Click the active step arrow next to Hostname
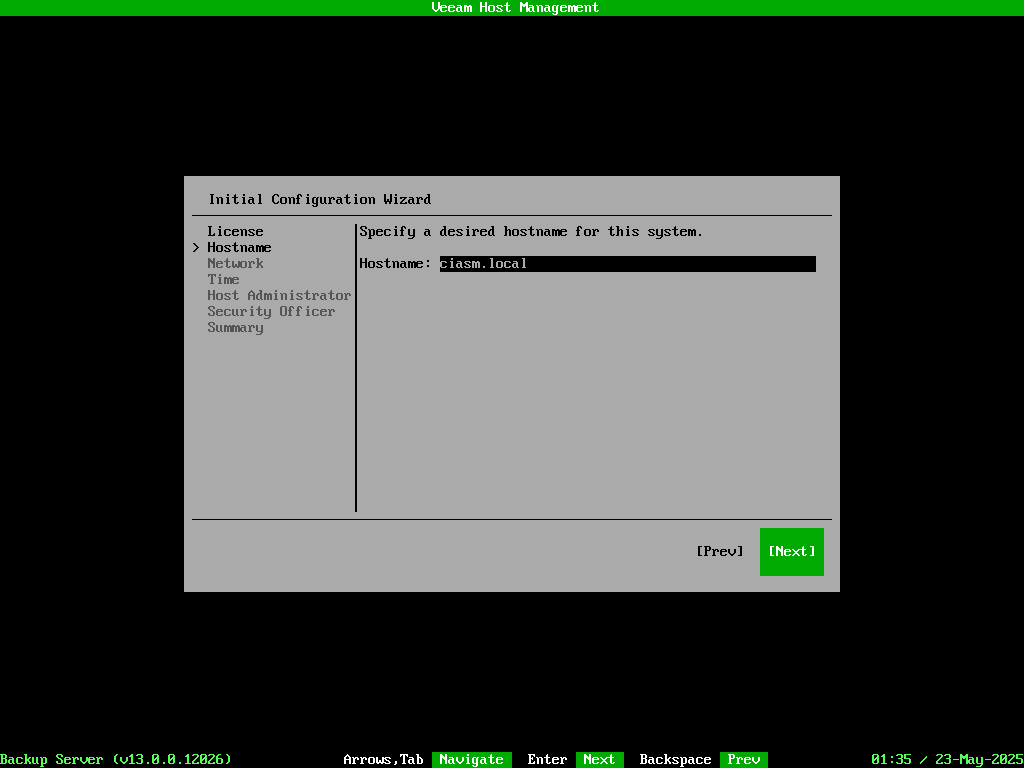This screenshot has height=768, width=1024. pyautogui.click(x=196, y=247)
